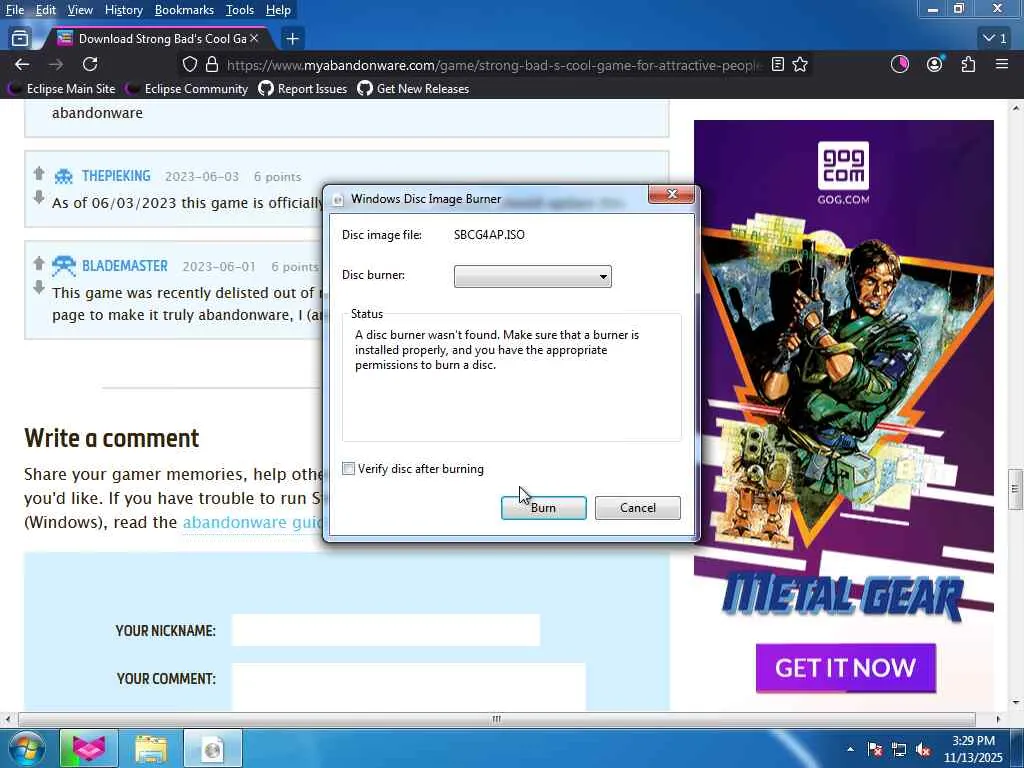The height and width of the screenshot is (768, 1024).
Task: Click the page horizontal scrollbar
Action: coord(496,719)
